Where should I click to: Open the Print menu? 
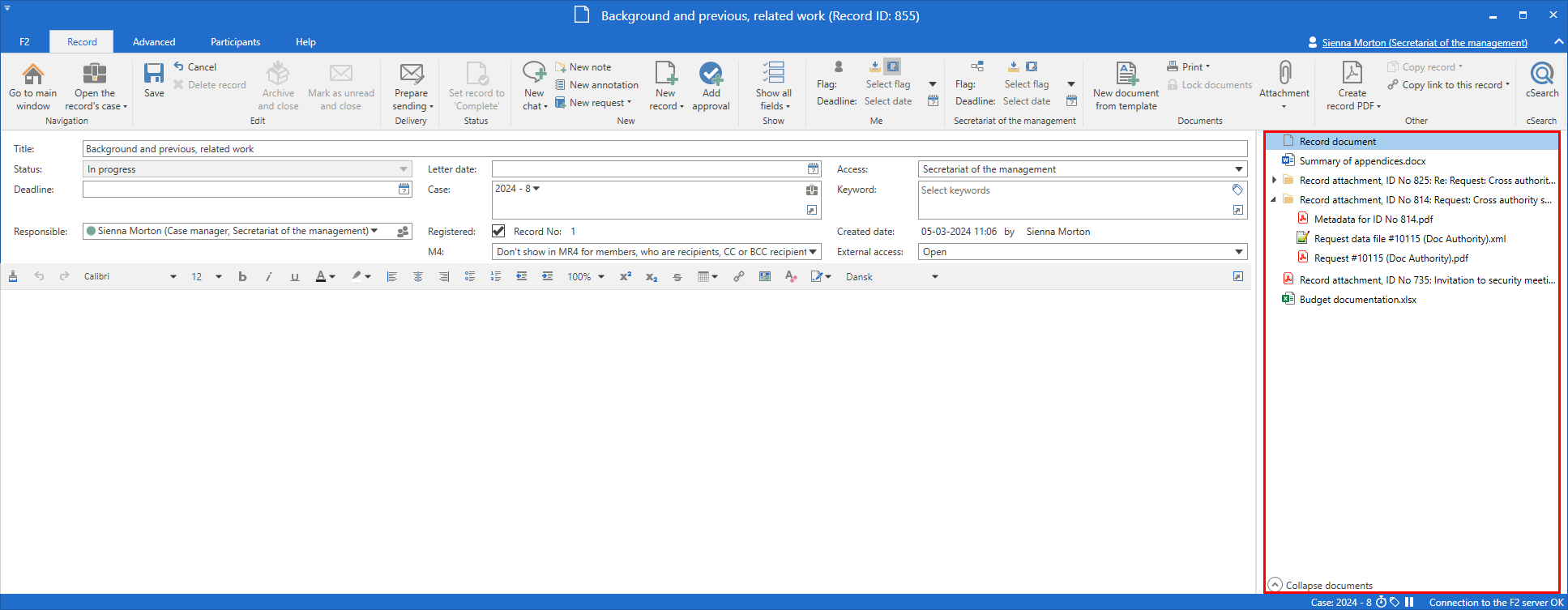click(1189, 67)
